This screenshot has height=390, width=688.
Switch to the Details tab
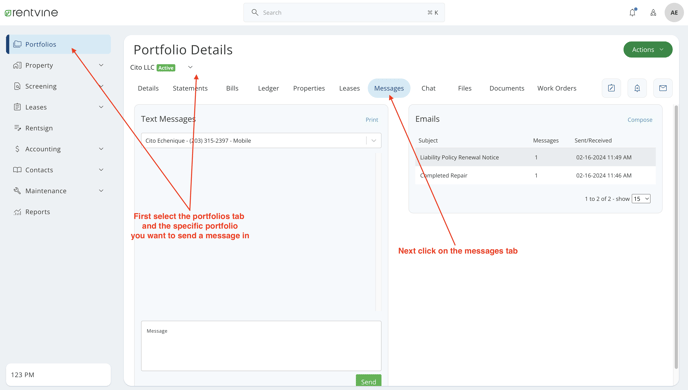click(148, 88)
